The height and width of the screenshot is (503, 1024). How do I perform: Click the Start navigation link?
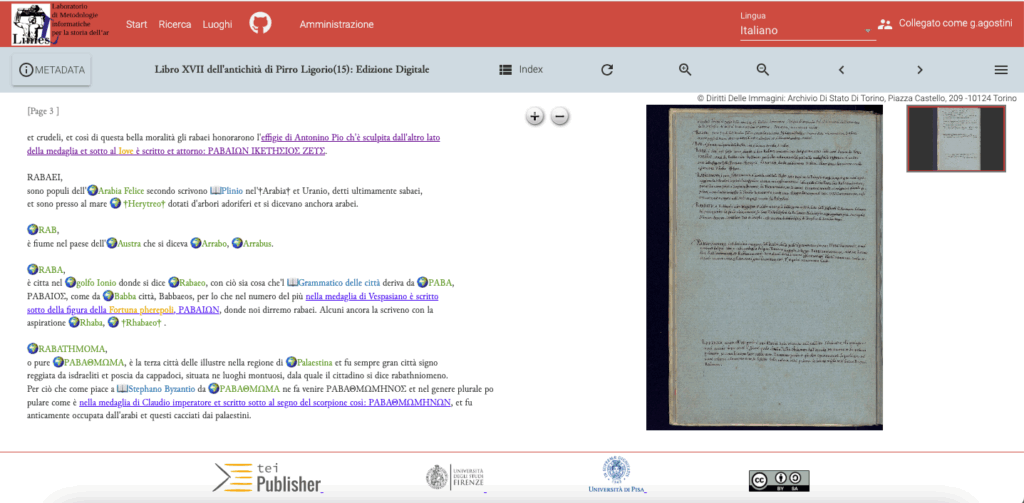(137, 24)
